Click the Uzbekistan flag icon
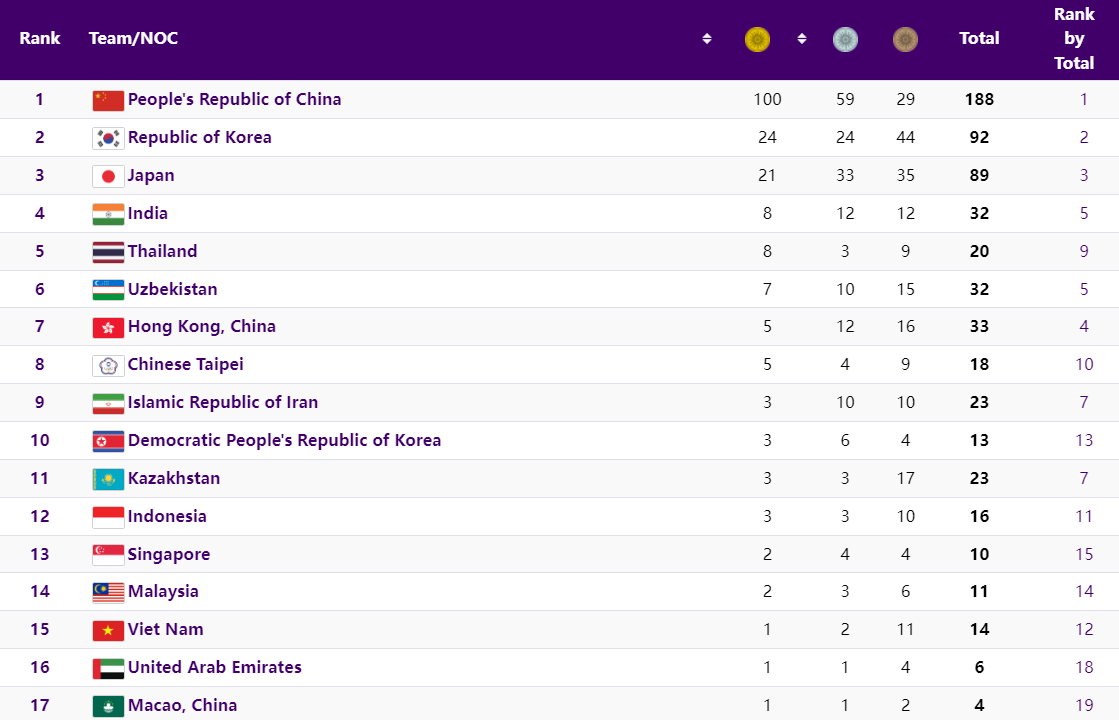Viewport: 1119px width, 720px height. pyautogui.click(x=108, y=290)
